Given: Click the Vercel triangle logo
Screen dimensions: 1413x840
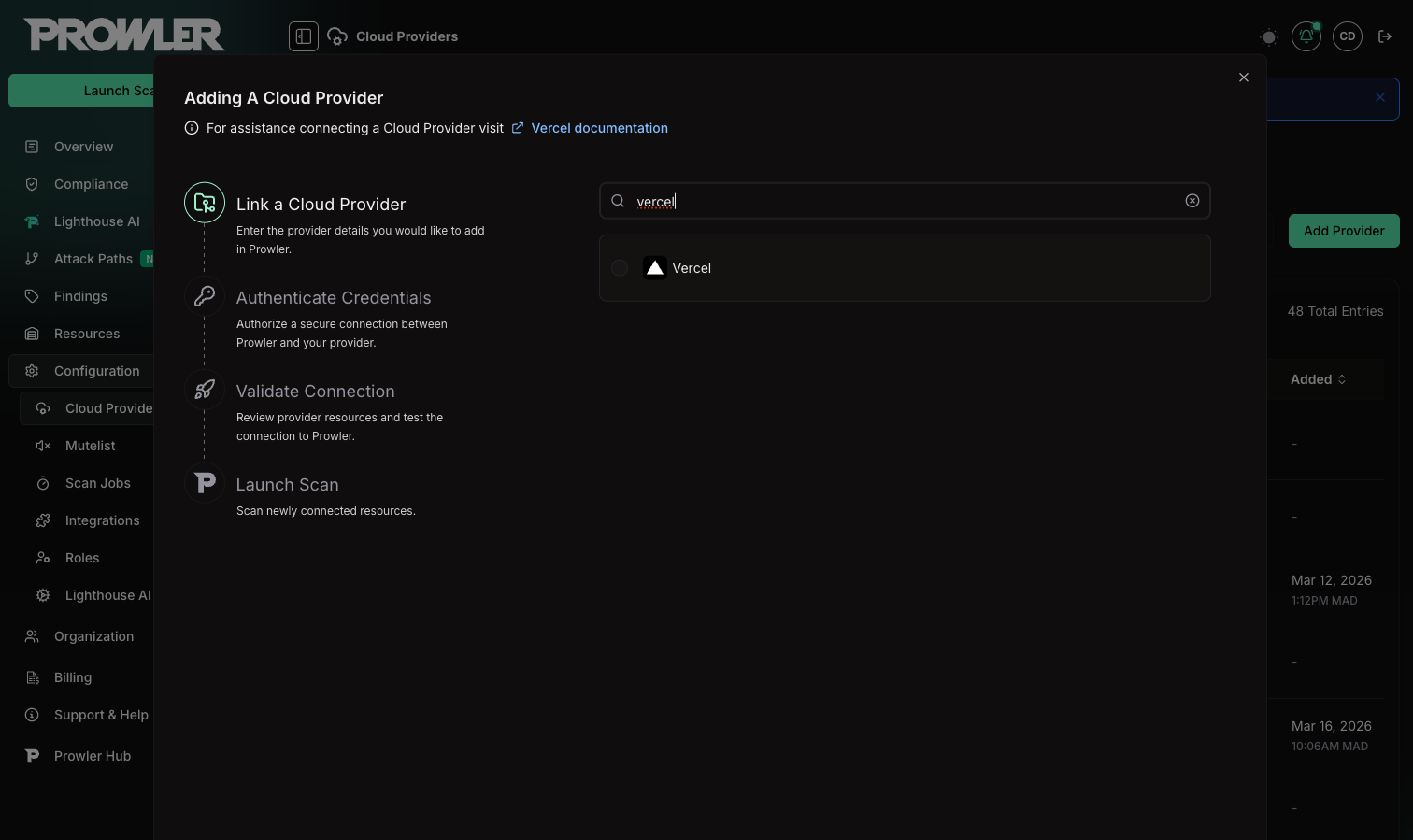Looking at the screenshot, I should coord(655,268).
